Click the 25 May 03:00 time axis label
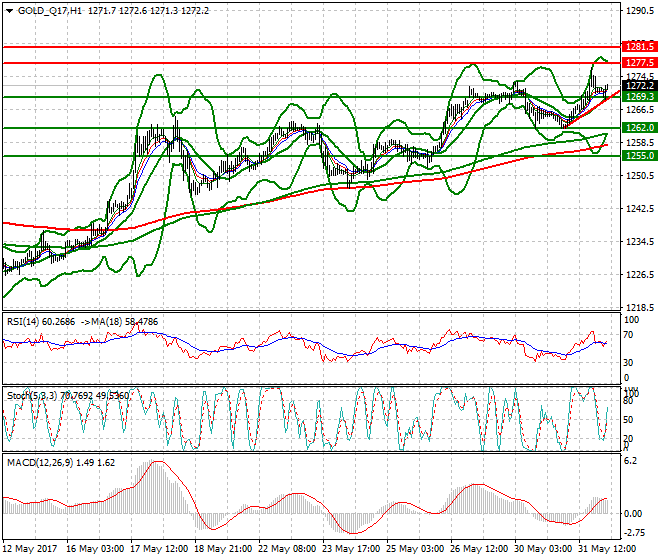The height and width of the screenshot is (560, 660). tap(415, 549)
